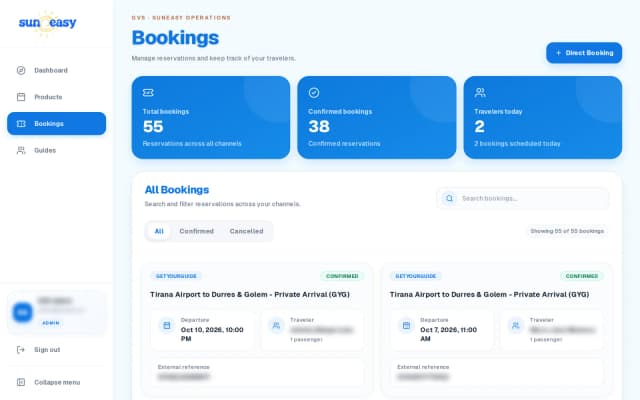
Task: Click the Guides people icon
Action: coord(21,150)
